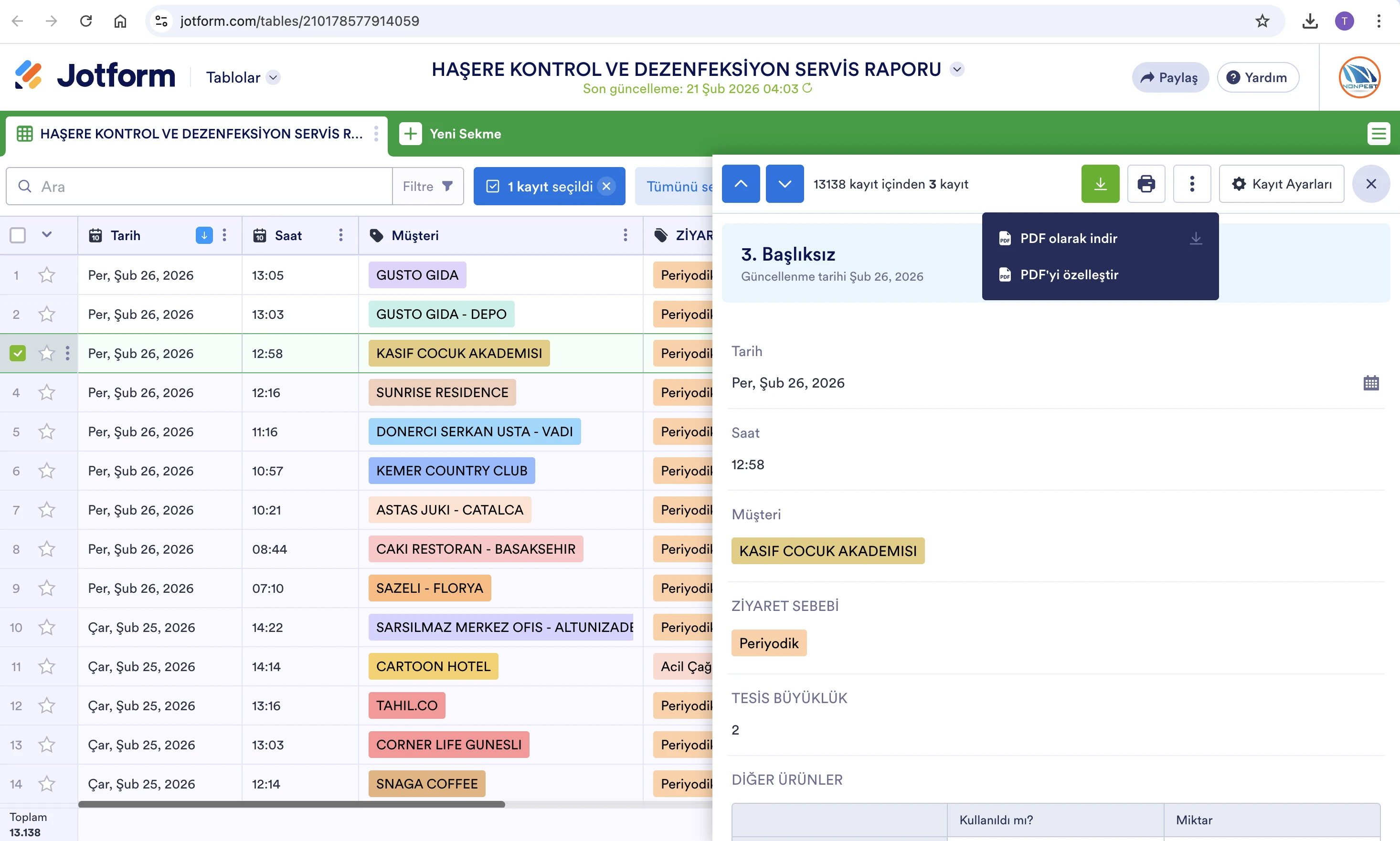Uncheck the selected KASIF COCUK AKADEMISI row

coord(18,354)
